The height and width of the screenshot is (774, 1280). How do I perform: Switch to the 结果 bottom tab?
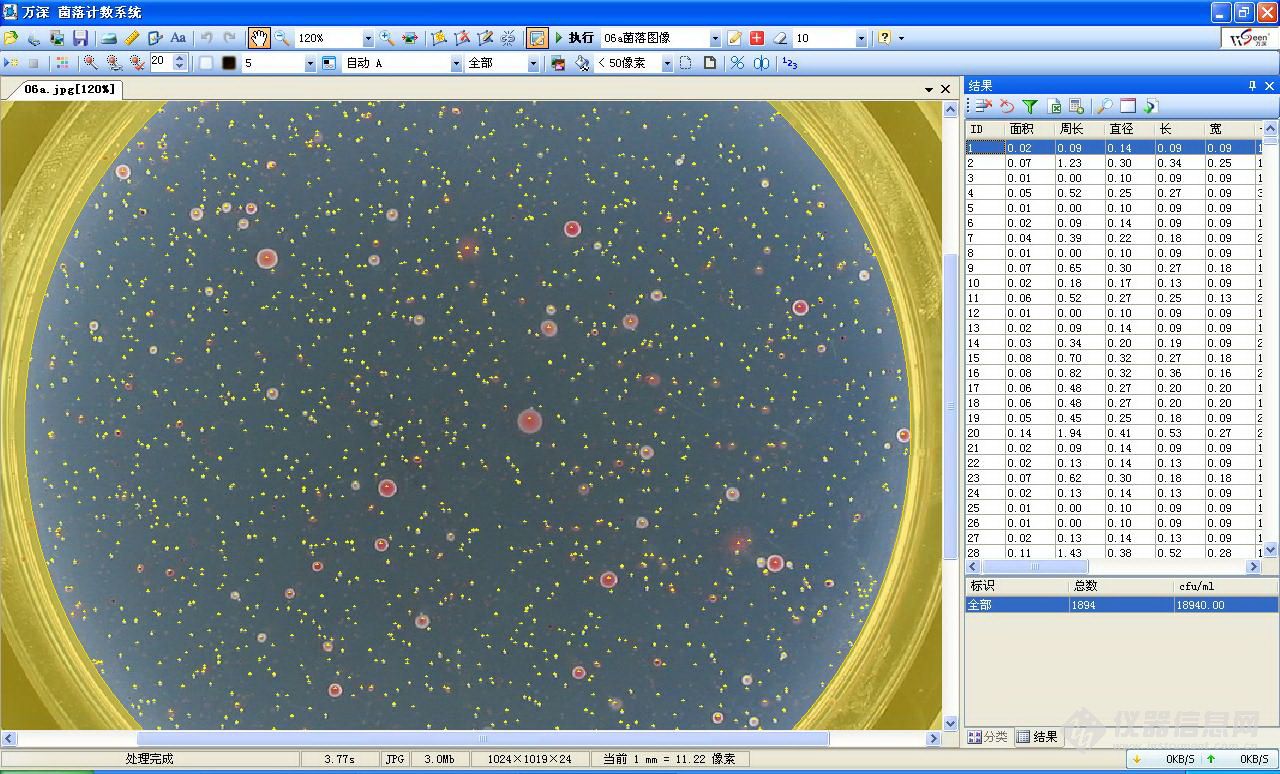pos(1038,737)
